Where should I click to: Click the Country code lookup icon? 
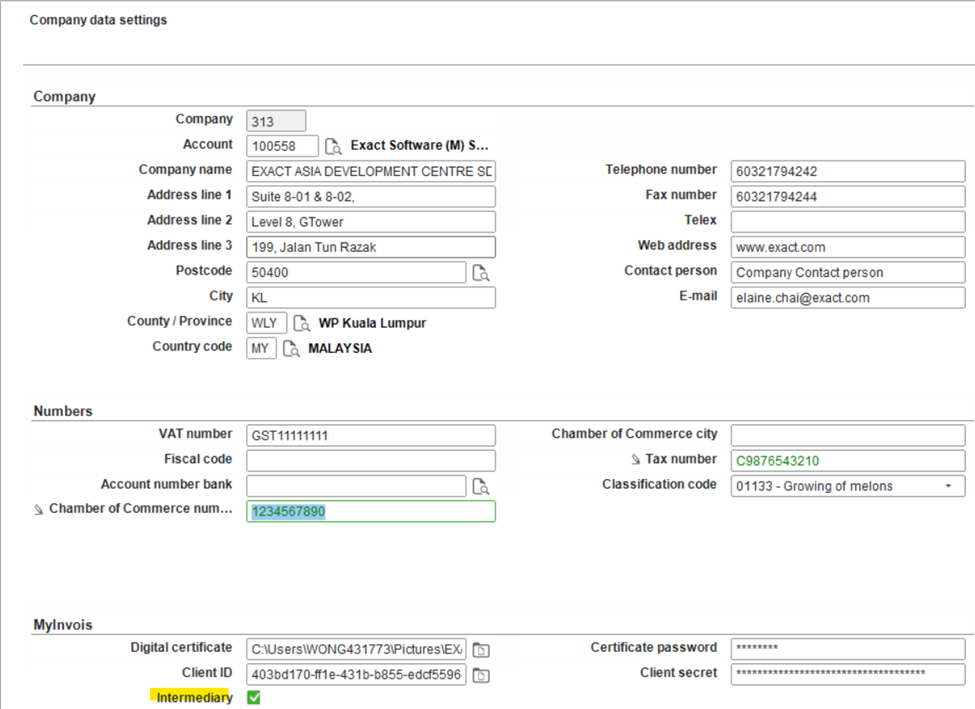291,349
